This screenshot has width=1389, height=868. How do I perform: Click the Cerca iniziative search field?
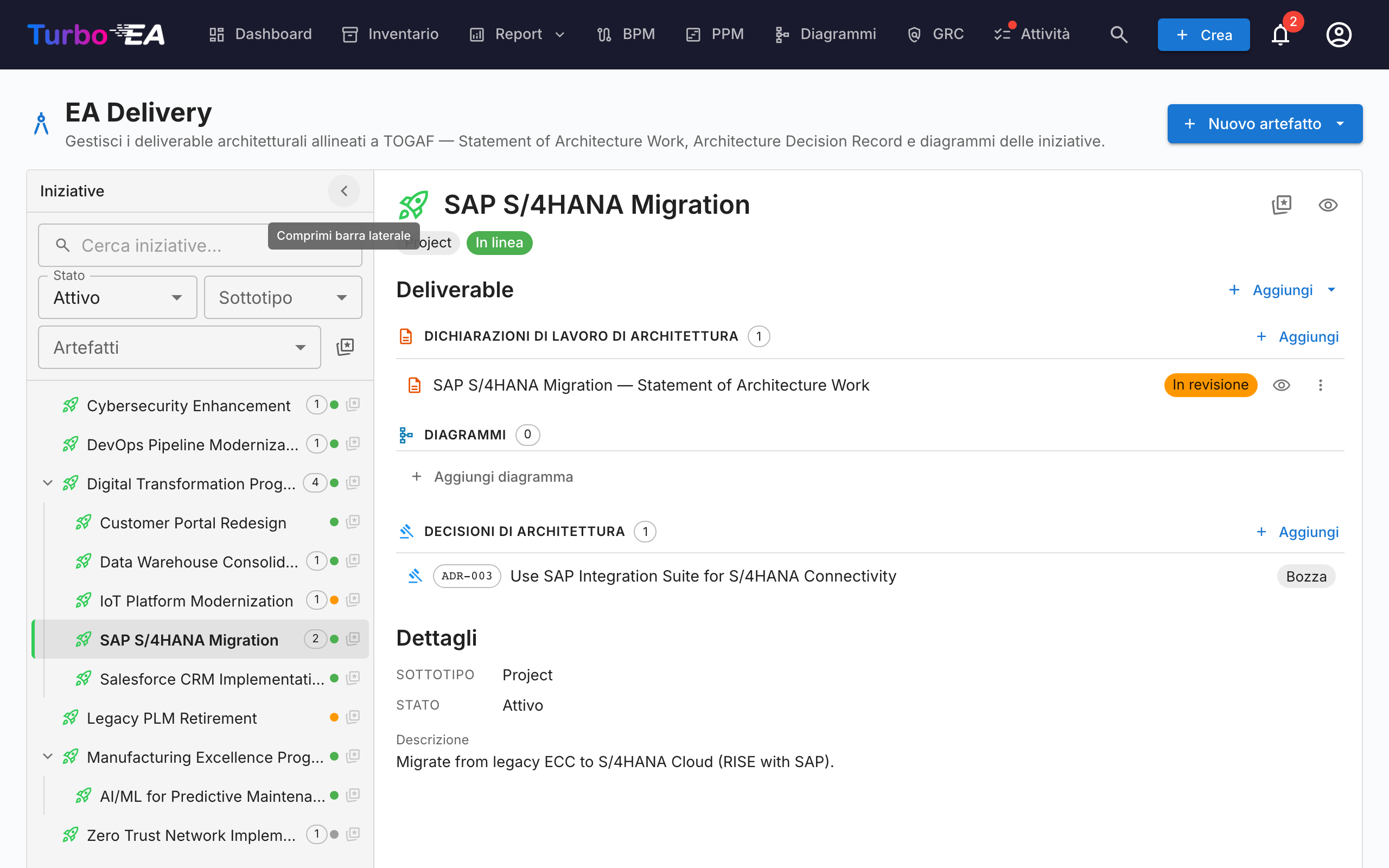point(200,245)
